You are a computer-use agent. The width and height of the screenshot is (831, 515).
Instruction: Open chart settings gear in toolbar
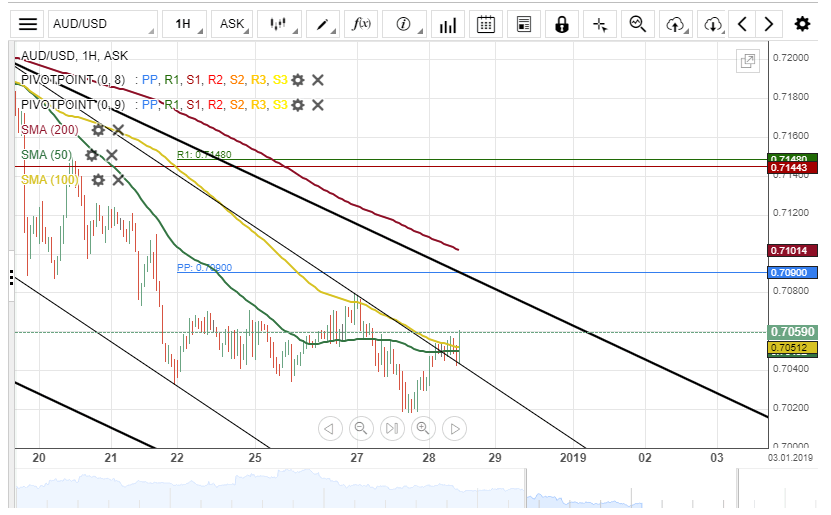tap(802, 24)
